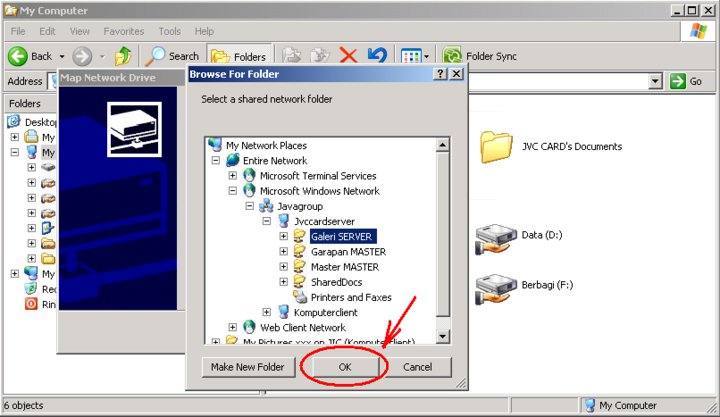Image resolution: width=720 pixels, height=417 pixels.
Task: Select Microsoft Terminal Services item
Action: pyautogui.click(x=318, y=176)
